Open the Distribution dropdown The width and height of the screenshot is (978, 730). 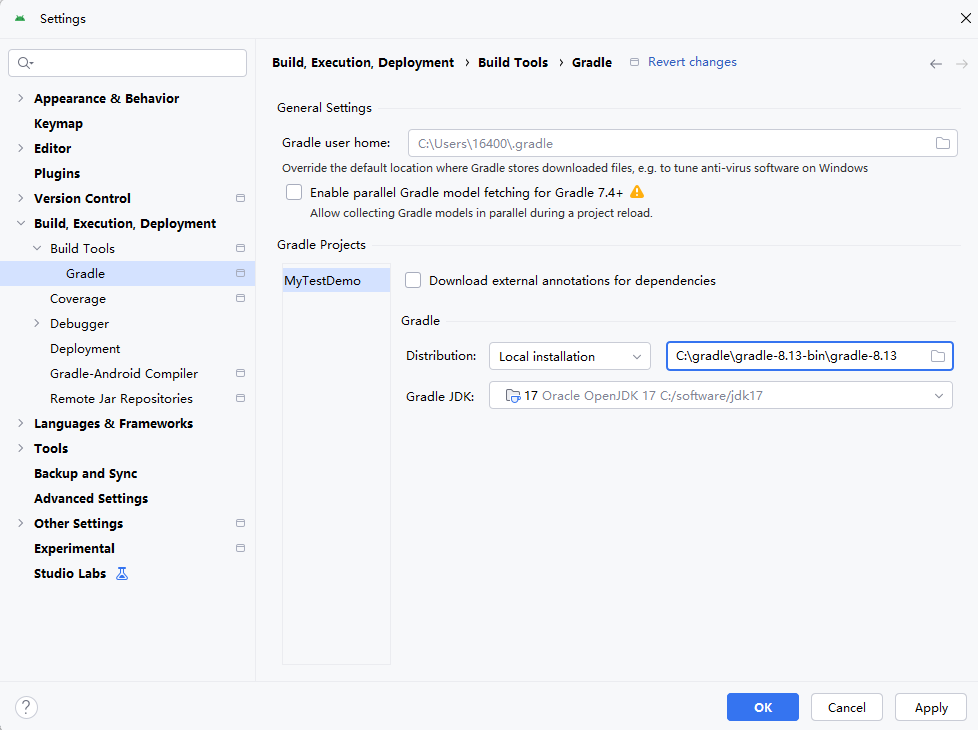click(x=569, y=356)
